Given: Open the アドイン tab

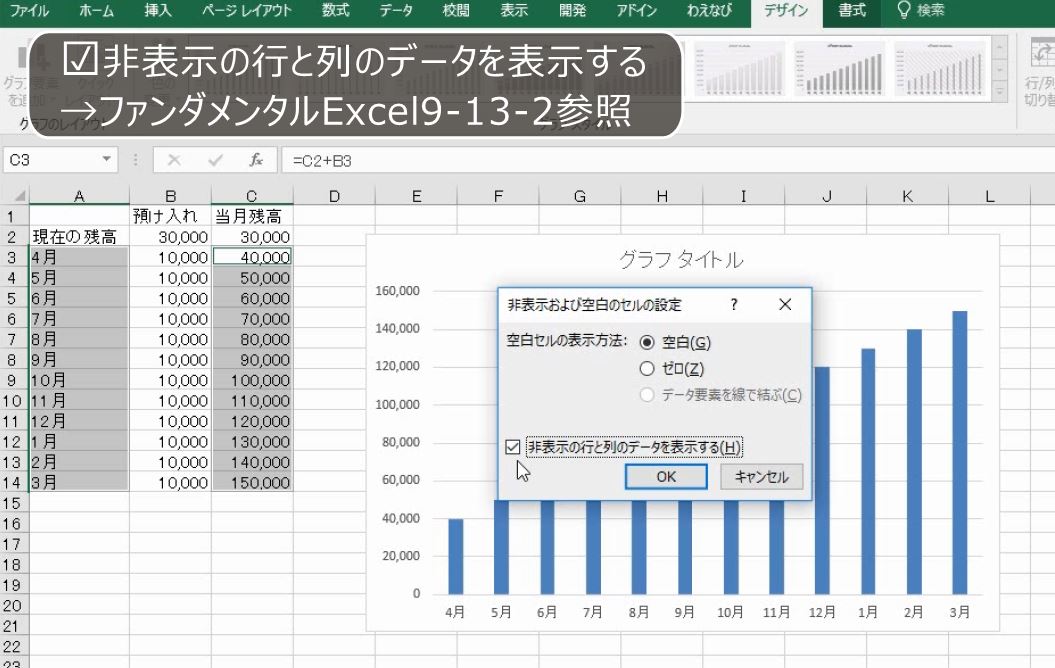Looking at the screenshot, I should (636, 11).
